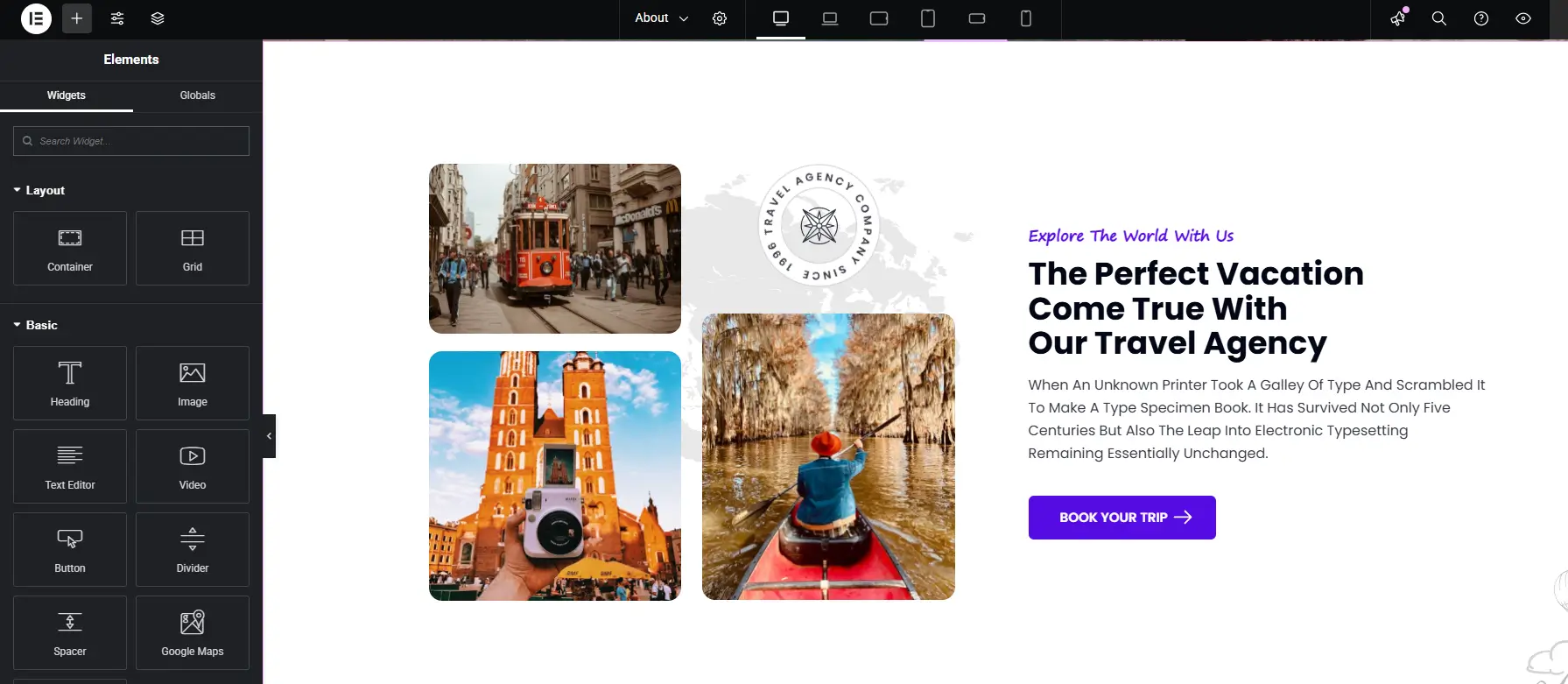1568x684 pixels.
Task: Select the orange church camera photo
Action: pos(555,476)
